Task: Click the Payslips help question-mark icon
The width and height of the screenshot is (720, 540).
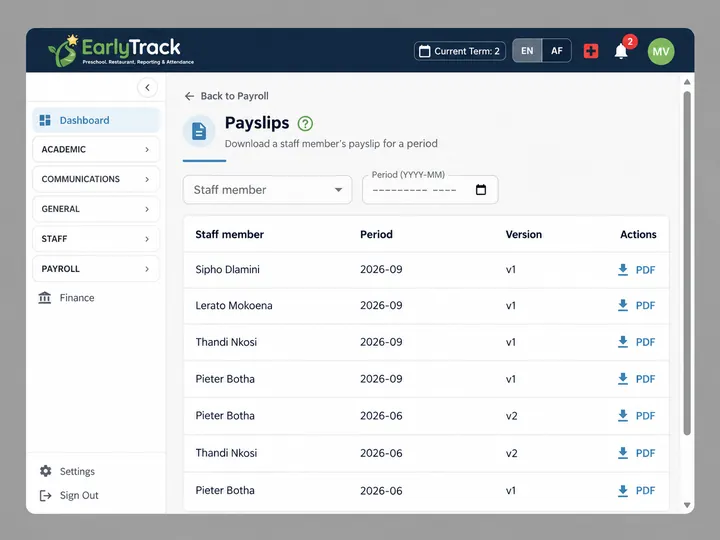Action: pos(305,124)
